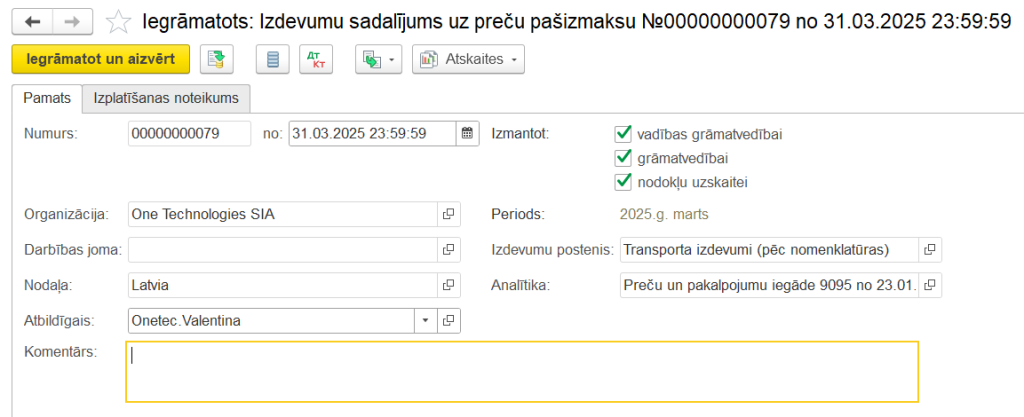Toggle the nodokļu uzskaitei checkbox
The height and width of the screenshot is (417, 1024).
point(624,182)
